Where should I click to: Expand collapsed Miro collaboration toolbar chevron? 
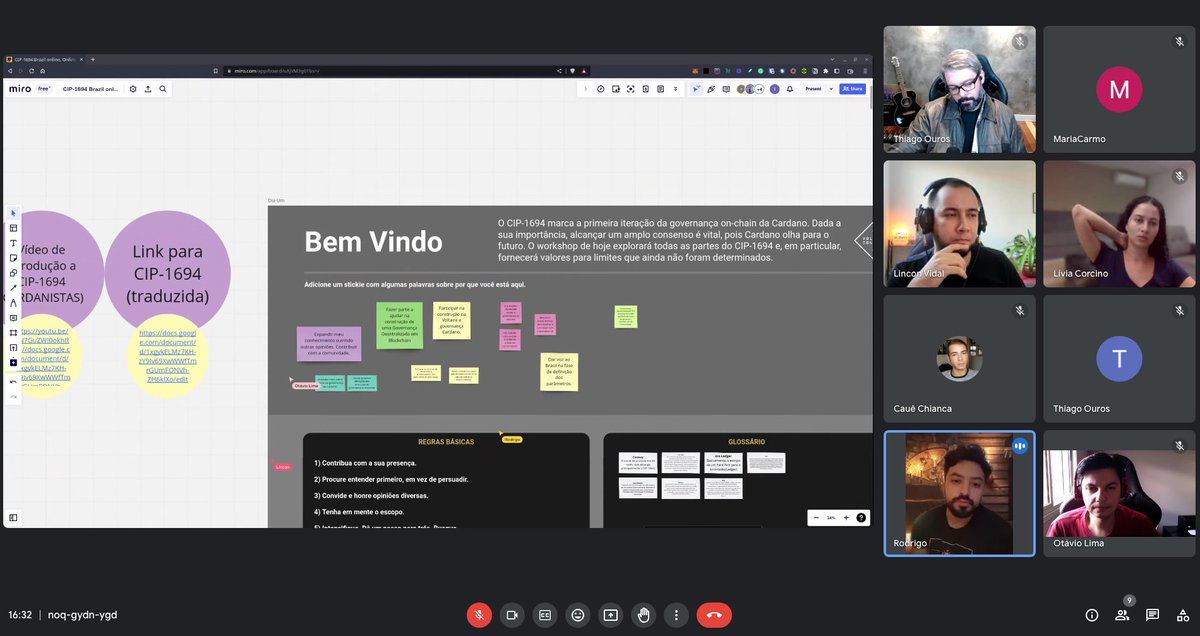585,89
